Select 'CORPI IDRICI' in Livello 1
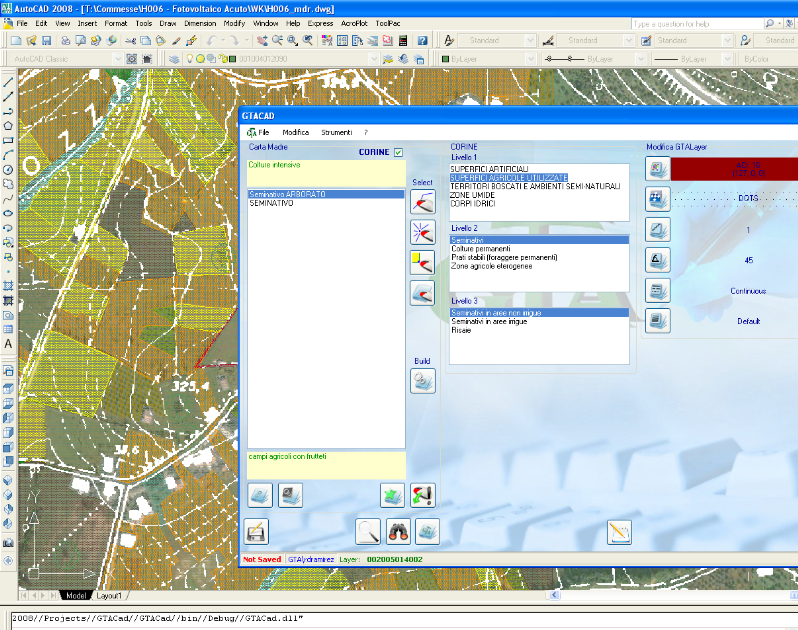The width and height of the screenshot is (798, 630). [473, 204]
